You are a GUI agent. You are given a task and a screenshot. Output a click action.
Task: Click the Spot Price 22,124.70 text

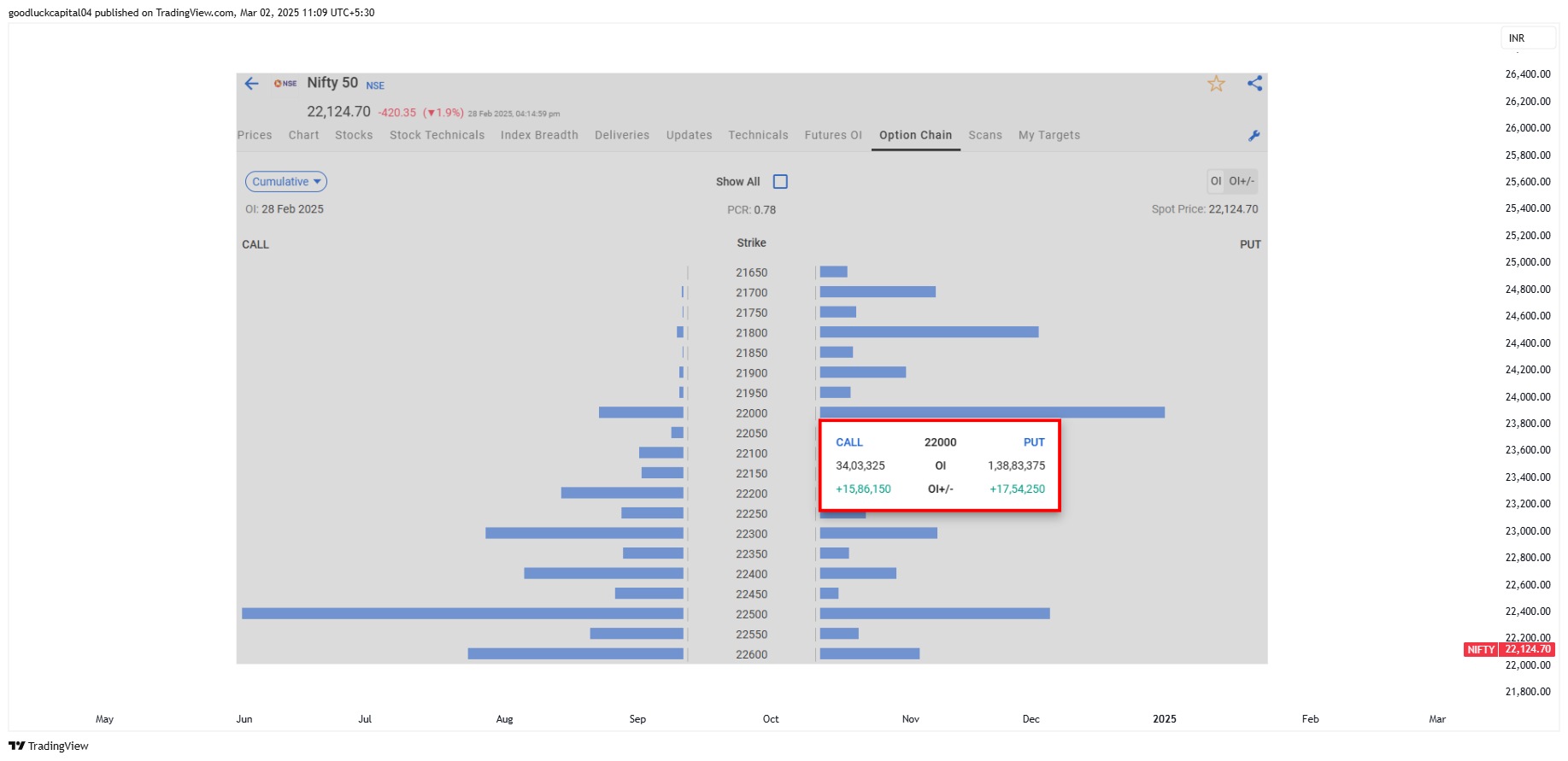[x=1205, y=209]
